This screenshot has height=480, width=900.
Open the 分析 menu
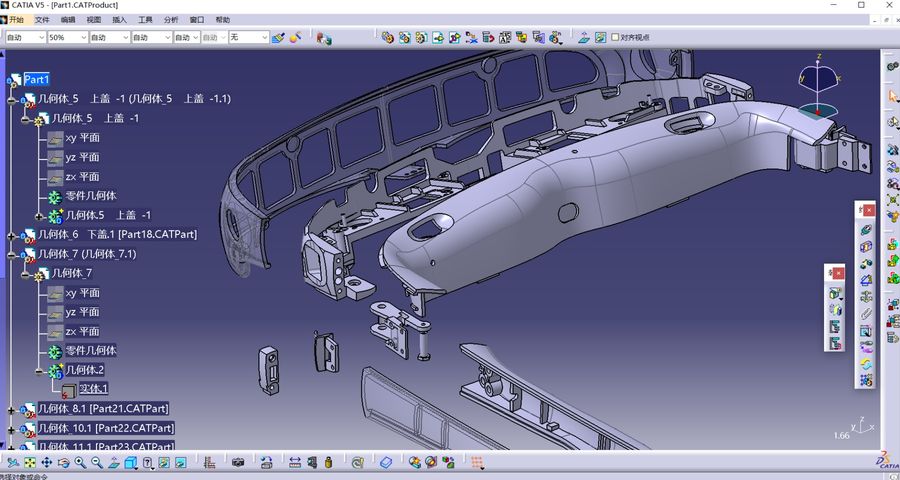pyautogui.click(x=171, y=20)
